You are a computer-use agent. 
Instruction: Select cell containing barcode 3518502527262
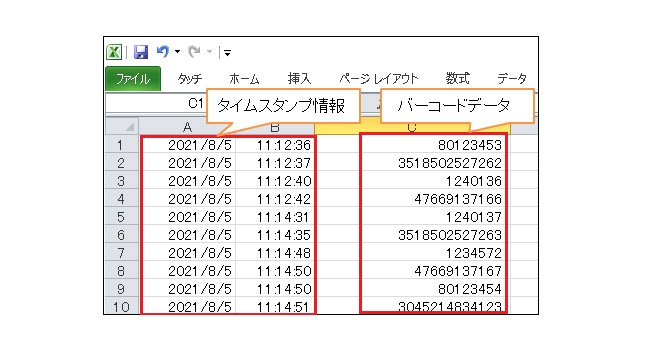click(433, 163)
